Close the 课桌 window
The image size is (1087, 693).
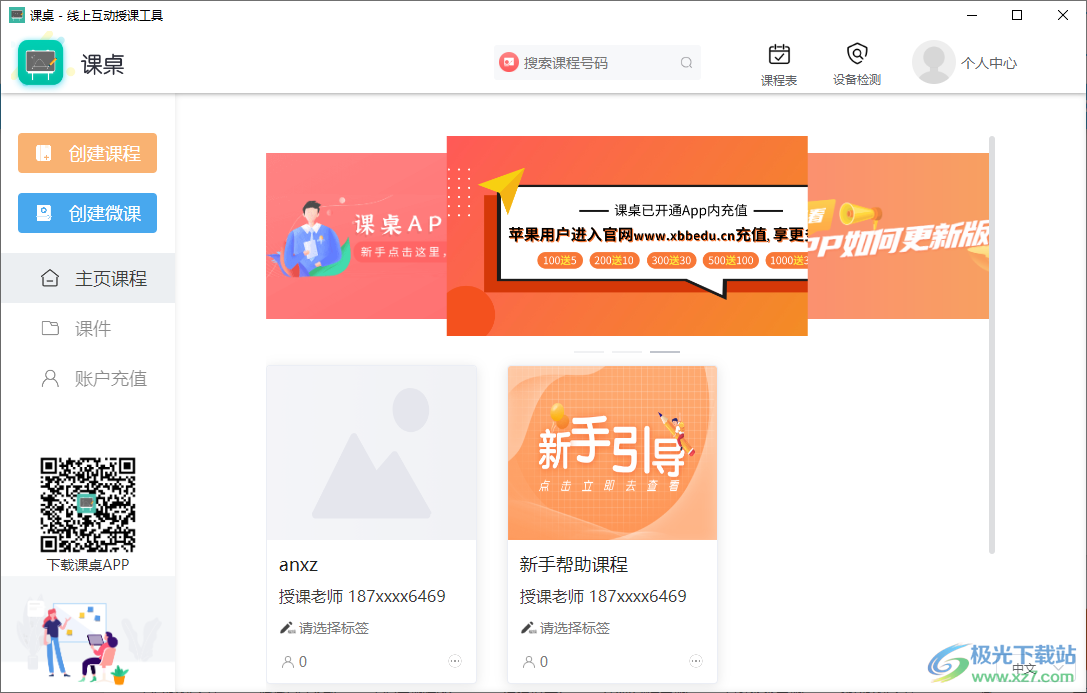[x=1063, y=15]
